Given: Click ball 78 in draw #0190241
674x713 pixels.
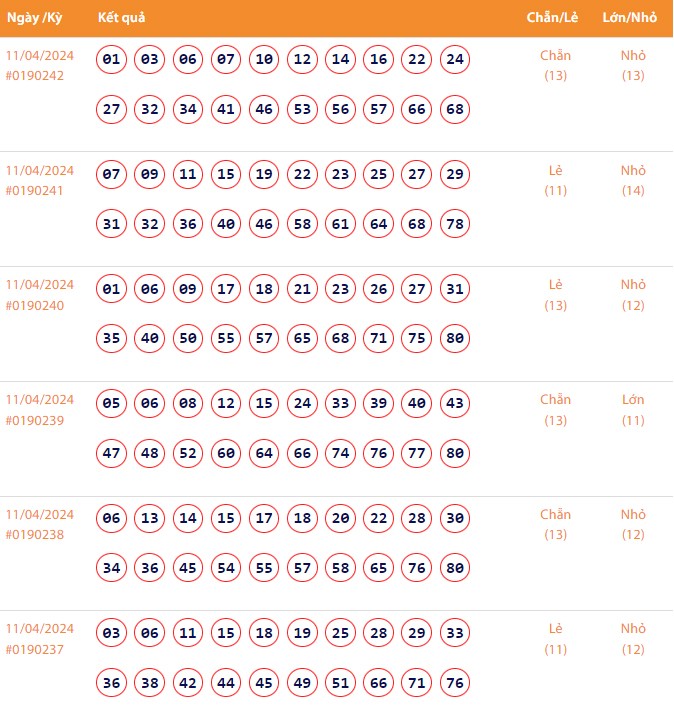Looking at the screenshot, I should 455,224.
